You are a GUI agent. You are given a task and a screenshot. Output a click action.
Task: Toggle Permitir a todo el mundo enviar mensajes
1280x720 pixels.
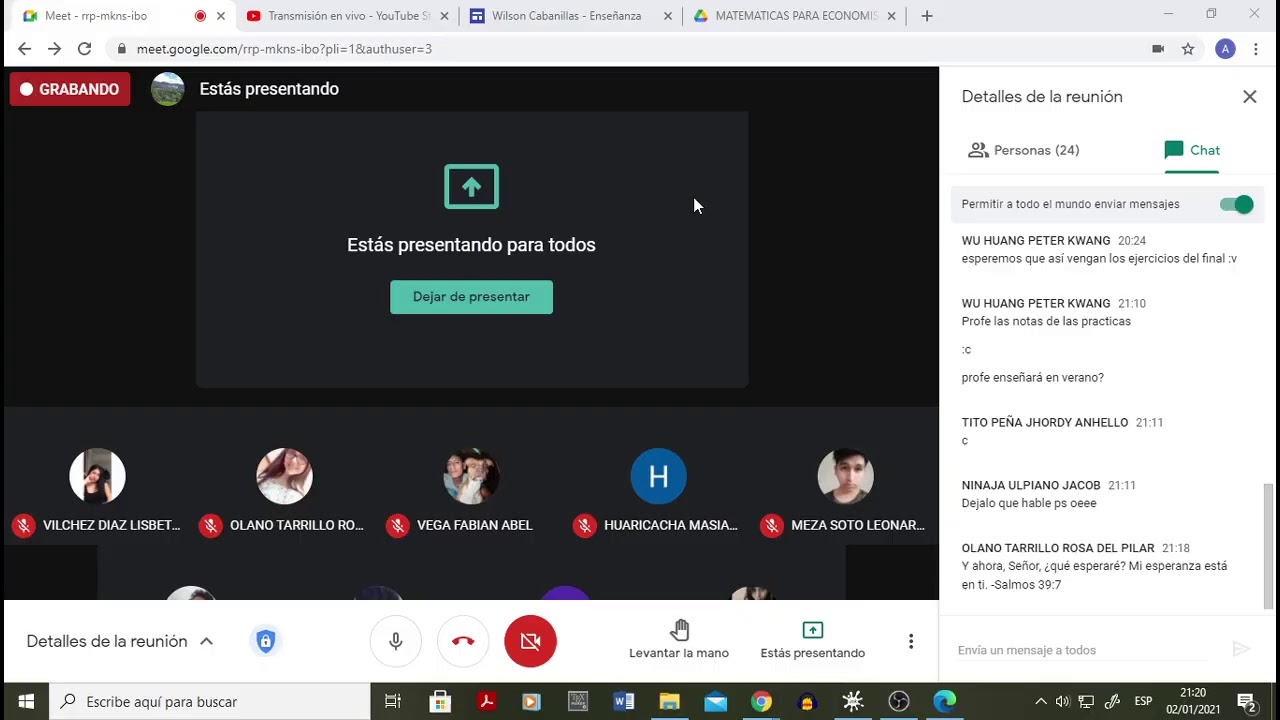(1237, 204)
